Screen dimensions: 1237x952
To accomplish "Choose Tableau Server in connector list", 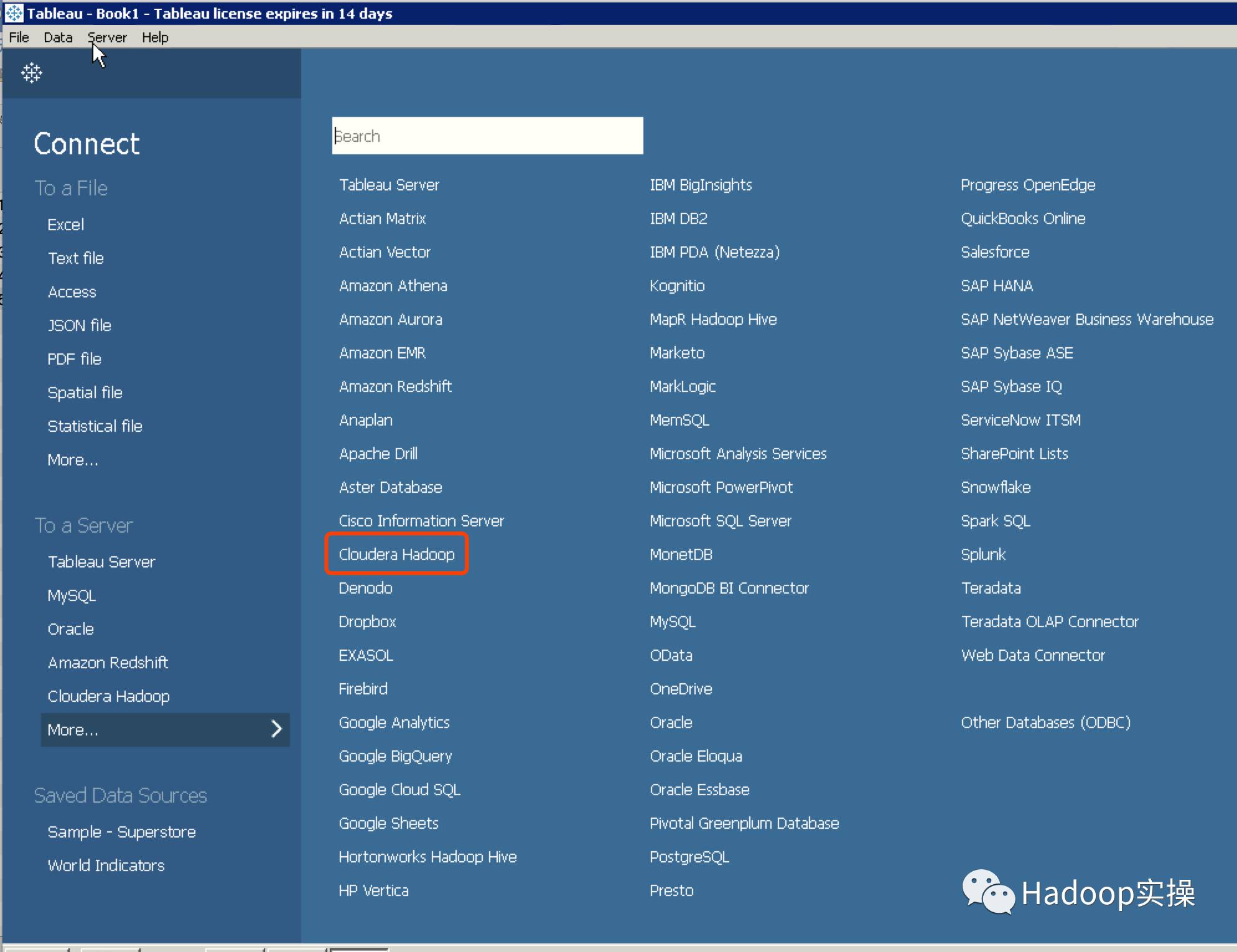I will pos(390,185).
